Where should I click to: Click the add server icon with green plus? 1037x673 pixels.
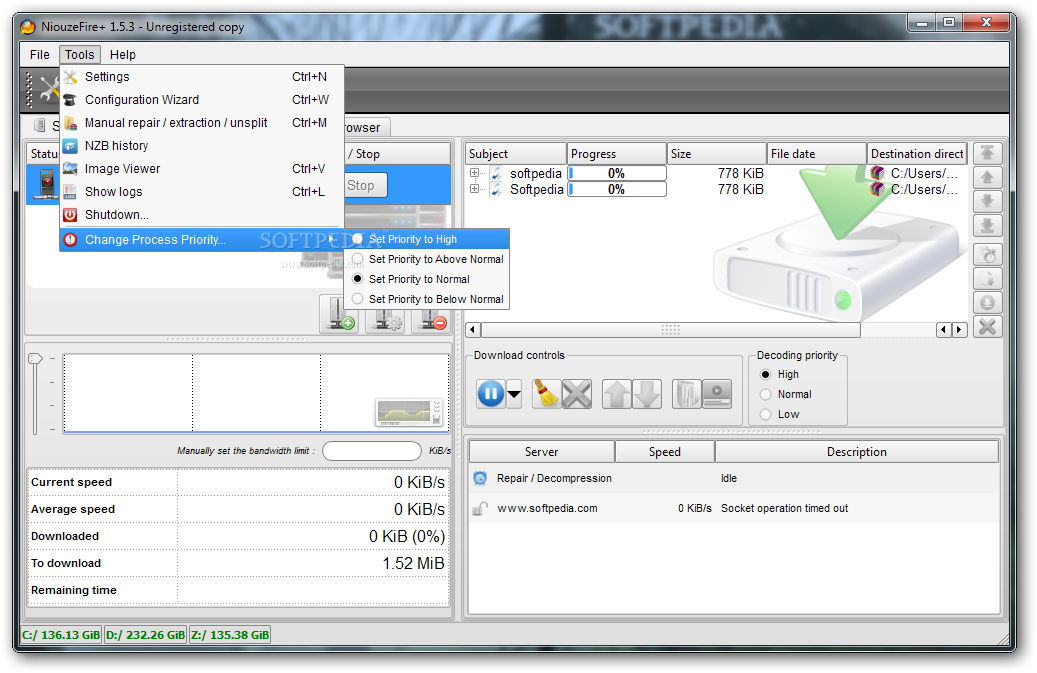[x=340, y=314]
